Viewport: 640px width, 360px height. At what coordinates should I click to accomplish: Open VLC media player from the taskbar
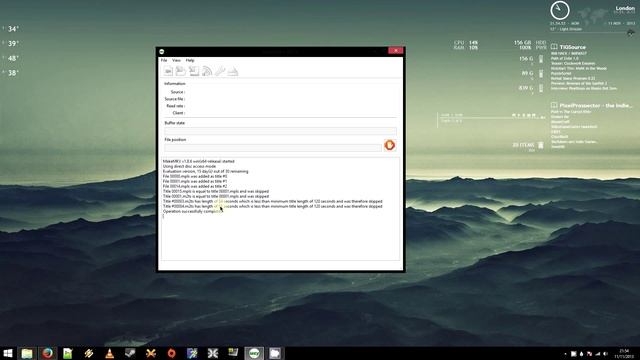pos(109,353)
